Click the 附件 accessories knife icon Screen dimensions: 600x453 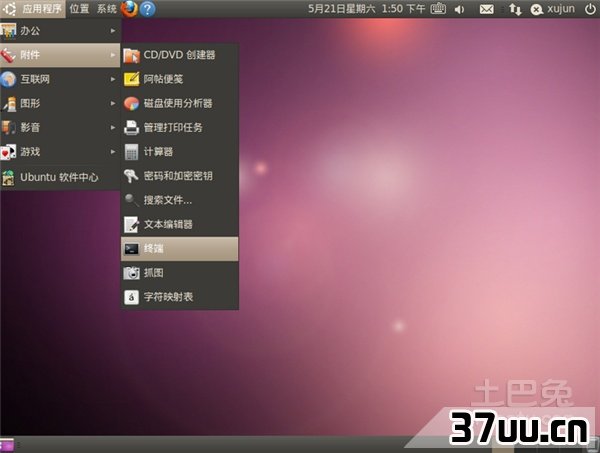coord(8,55)
